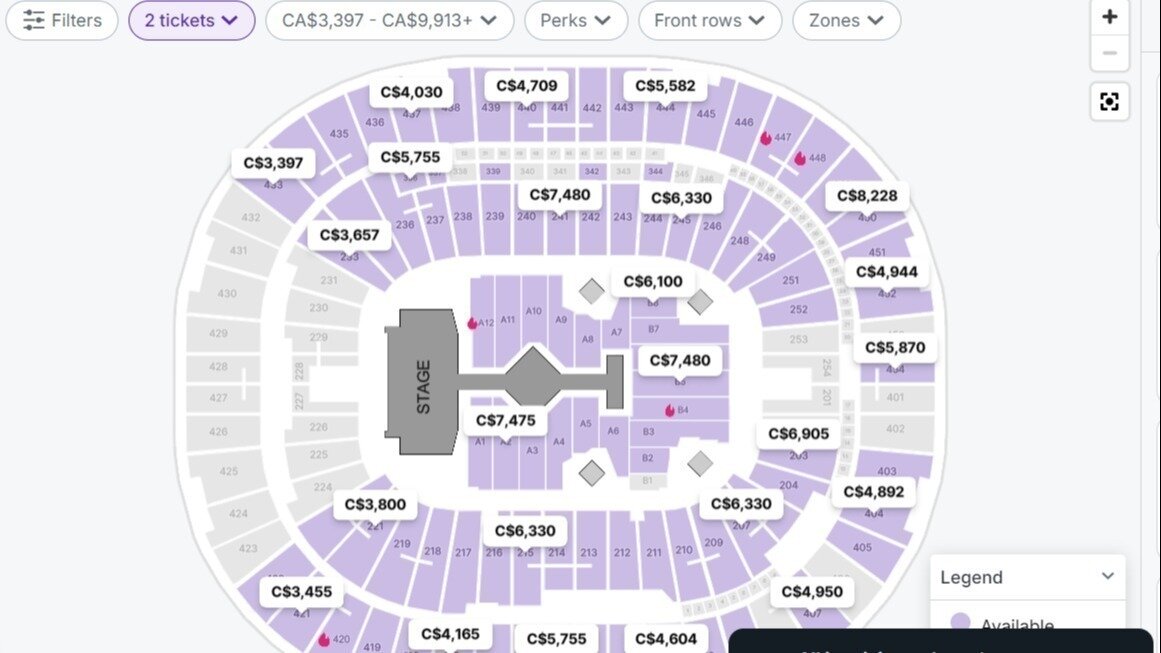Click the flame deal icon on section 448
Image resolution: width=1161 pixels, height=653 pixels.
[800, 156]
